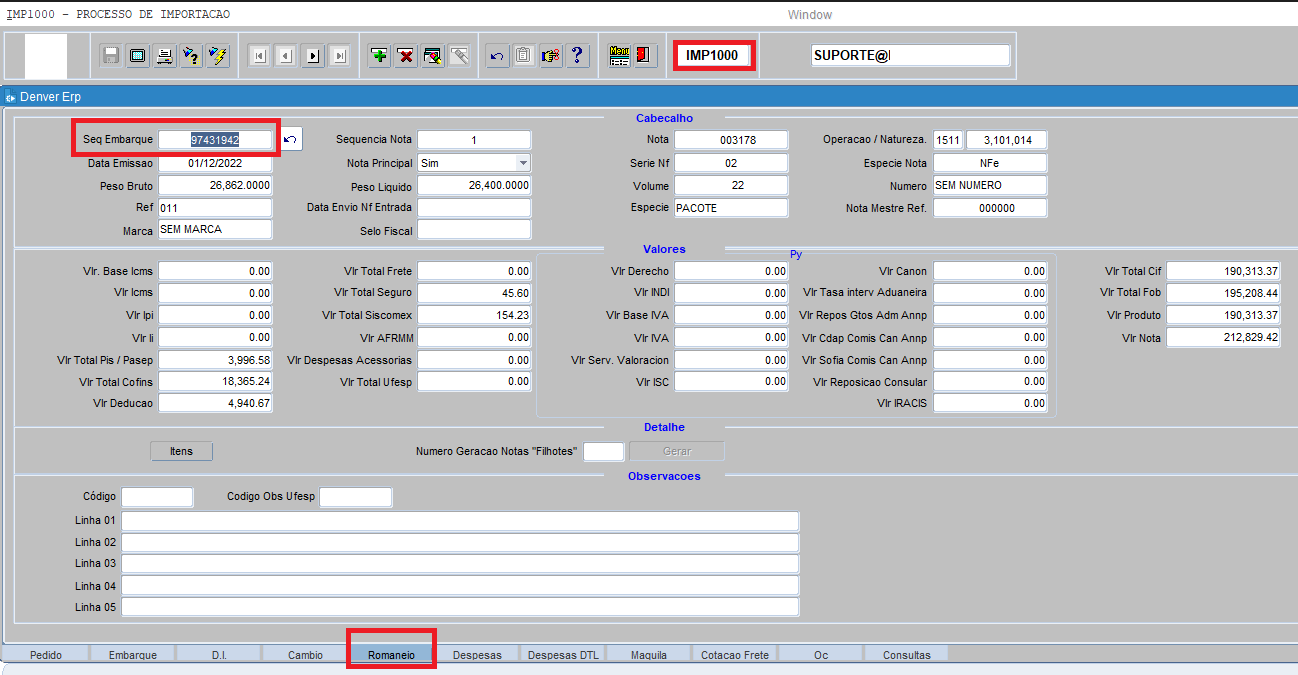Switch to the Cambio tab
Viewport: 1298px width, 675px height.
point(305,655)
